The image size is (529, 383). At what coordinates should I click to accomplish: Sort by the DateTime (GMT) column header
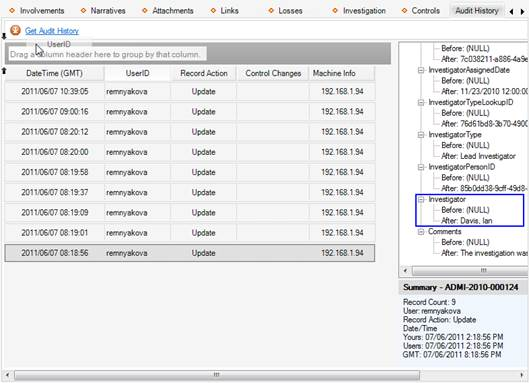(x=54, y=73)
